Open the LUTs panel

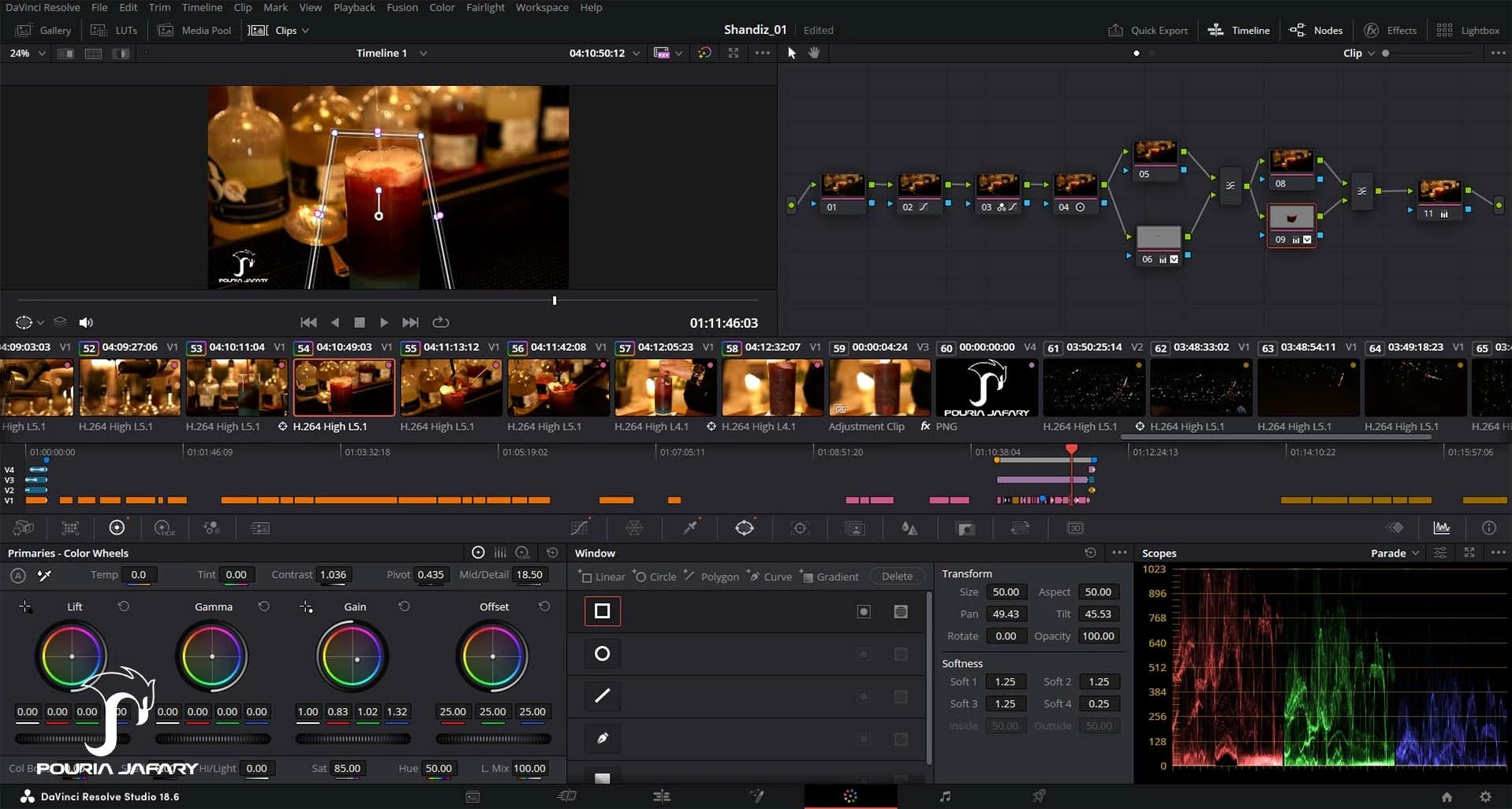pos(114,30)
